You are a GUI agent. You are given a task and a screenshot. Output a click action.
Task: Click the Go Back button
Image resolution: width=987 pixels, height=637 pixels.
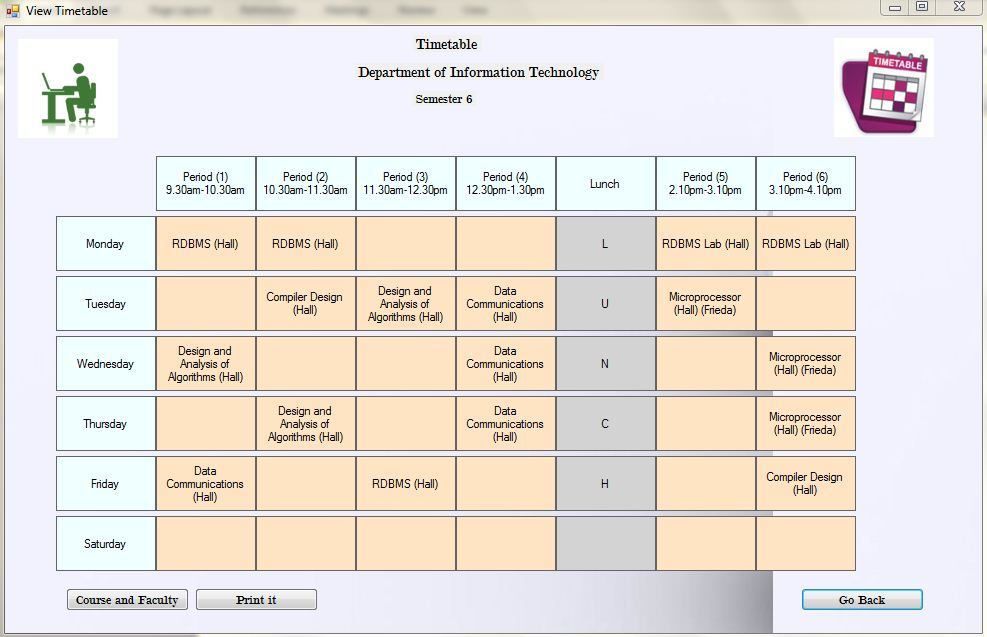pos(861,600)
